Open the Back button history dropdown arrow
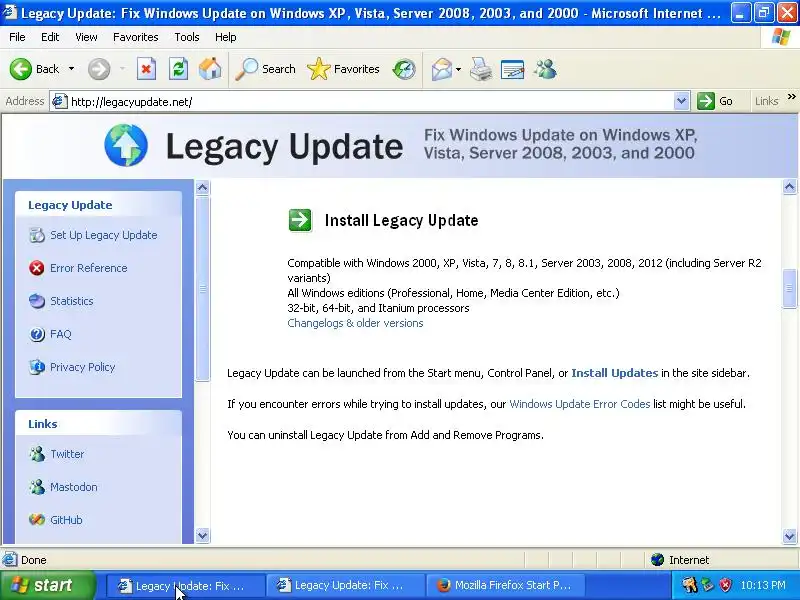This screenshot has height=600, width=800. click(71, 69)
